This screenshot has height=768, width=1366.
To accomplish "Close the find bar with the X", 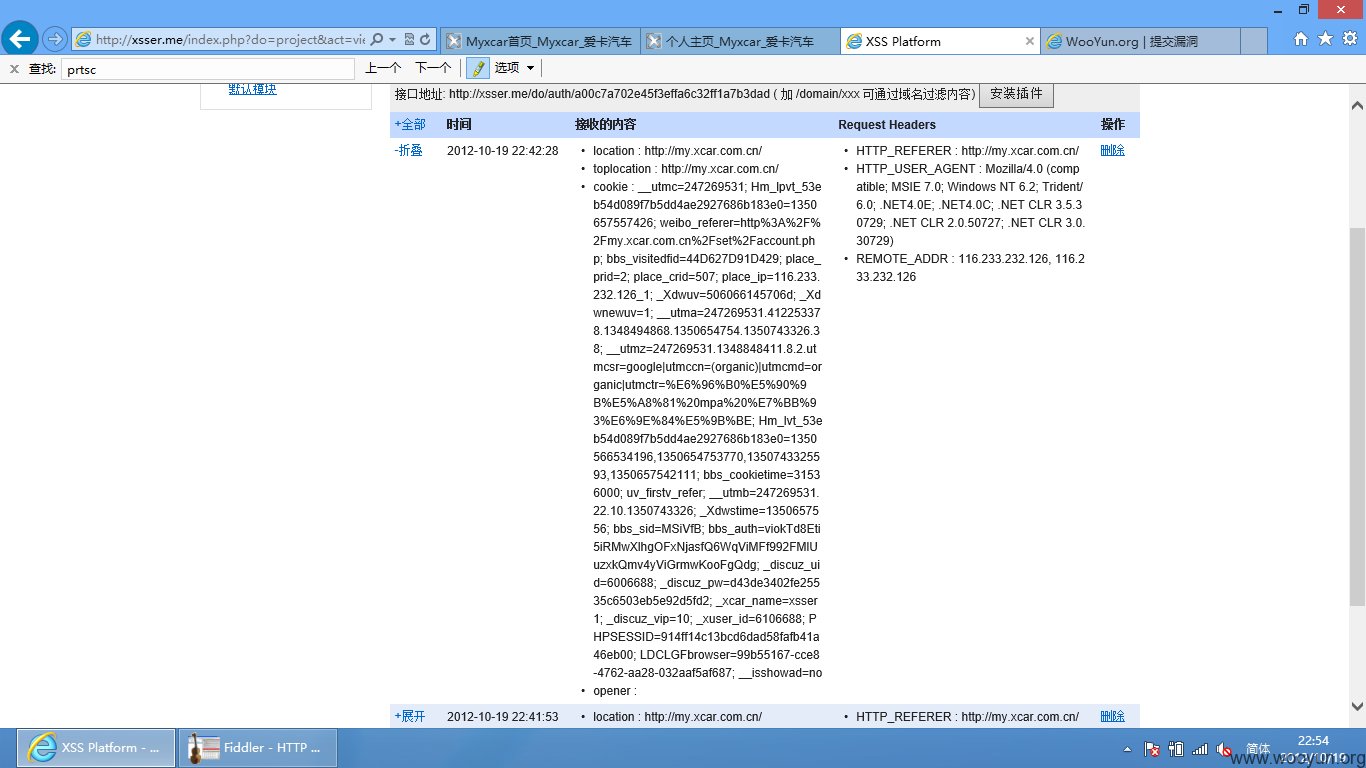I will click(14, 68).
